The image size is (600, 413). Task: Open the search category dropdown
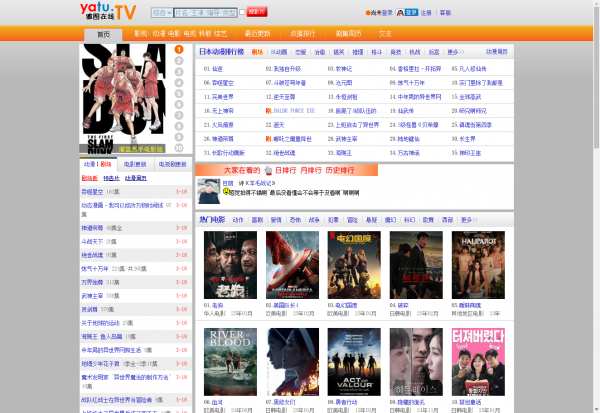[161, 13]
